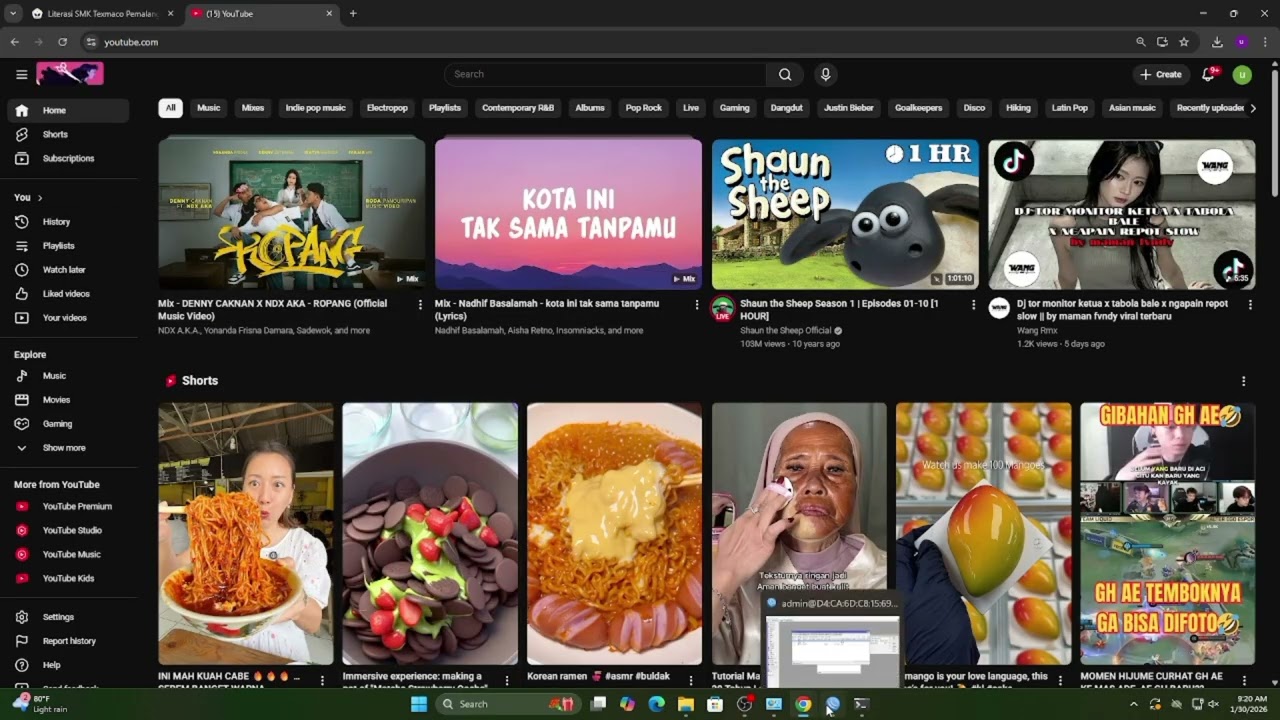Expand the You section chevron
The image size is (1280, 720).
point(40,198)
